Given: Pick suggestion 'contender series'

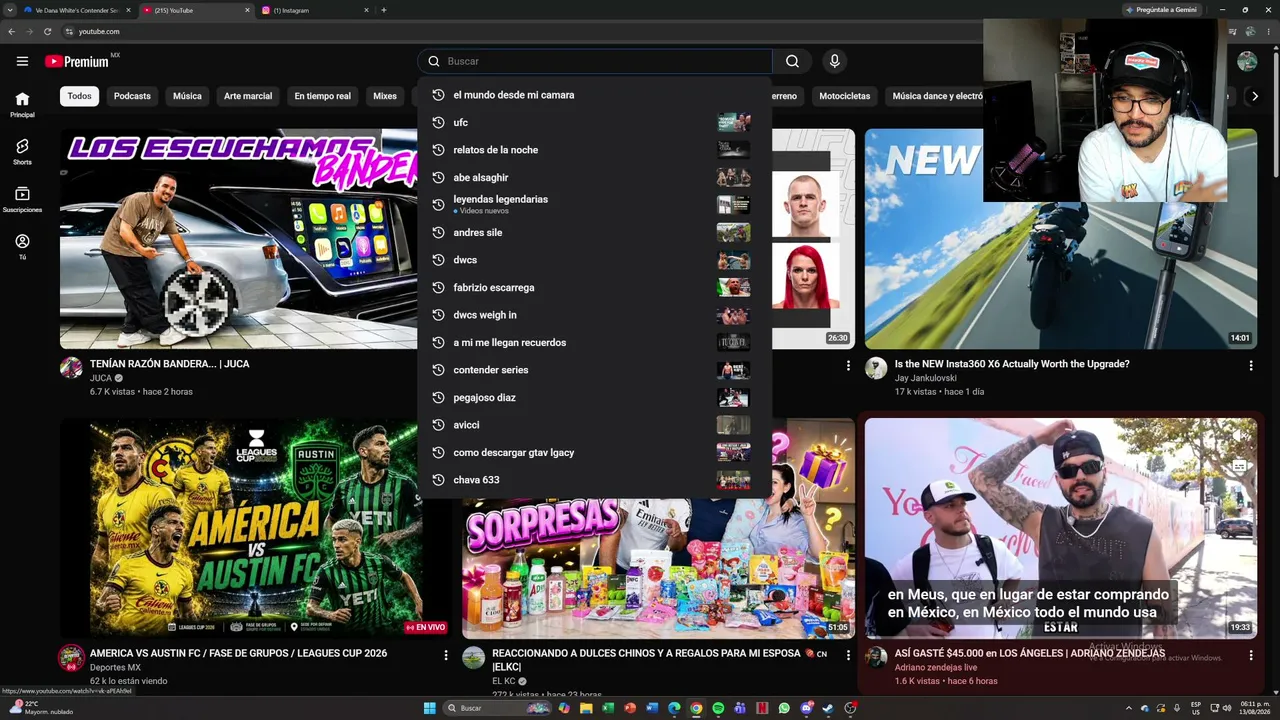Looking at the screenshot, I should [595, 370].
